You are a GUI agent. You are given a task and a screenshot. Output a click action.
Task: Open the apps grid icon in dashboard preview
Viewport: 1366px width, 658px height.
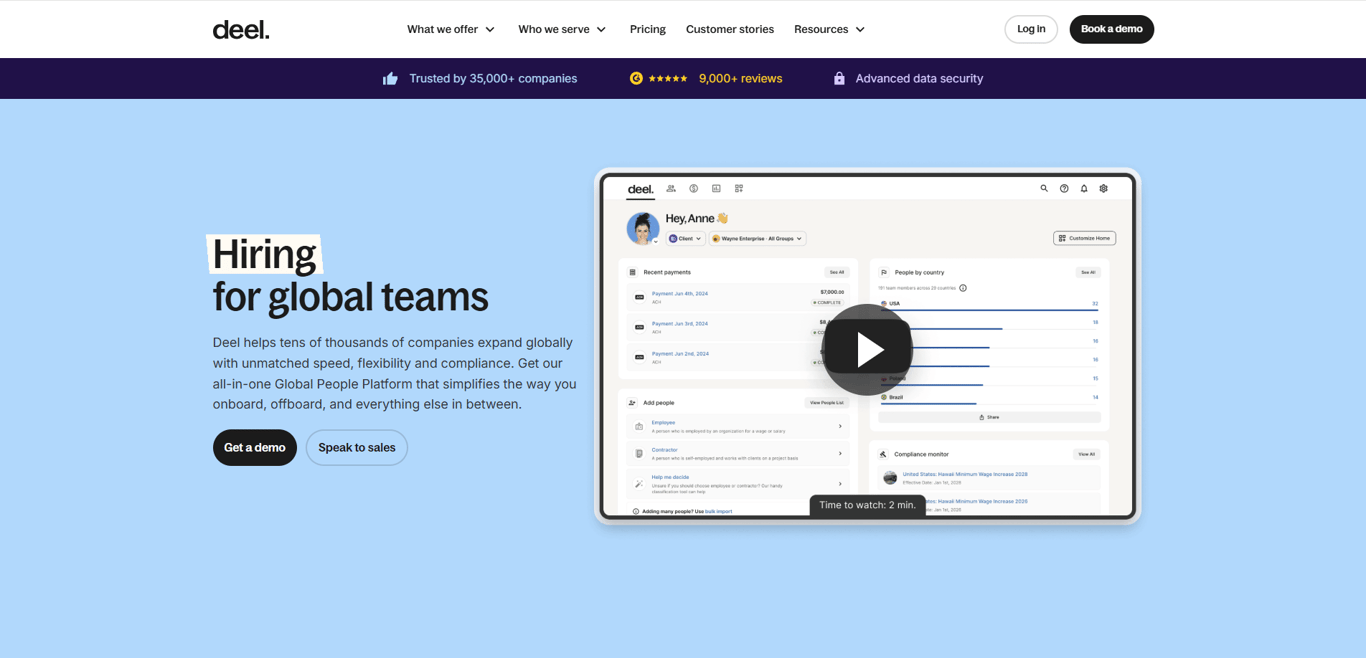pyautogui.click(x=739, y=188)
